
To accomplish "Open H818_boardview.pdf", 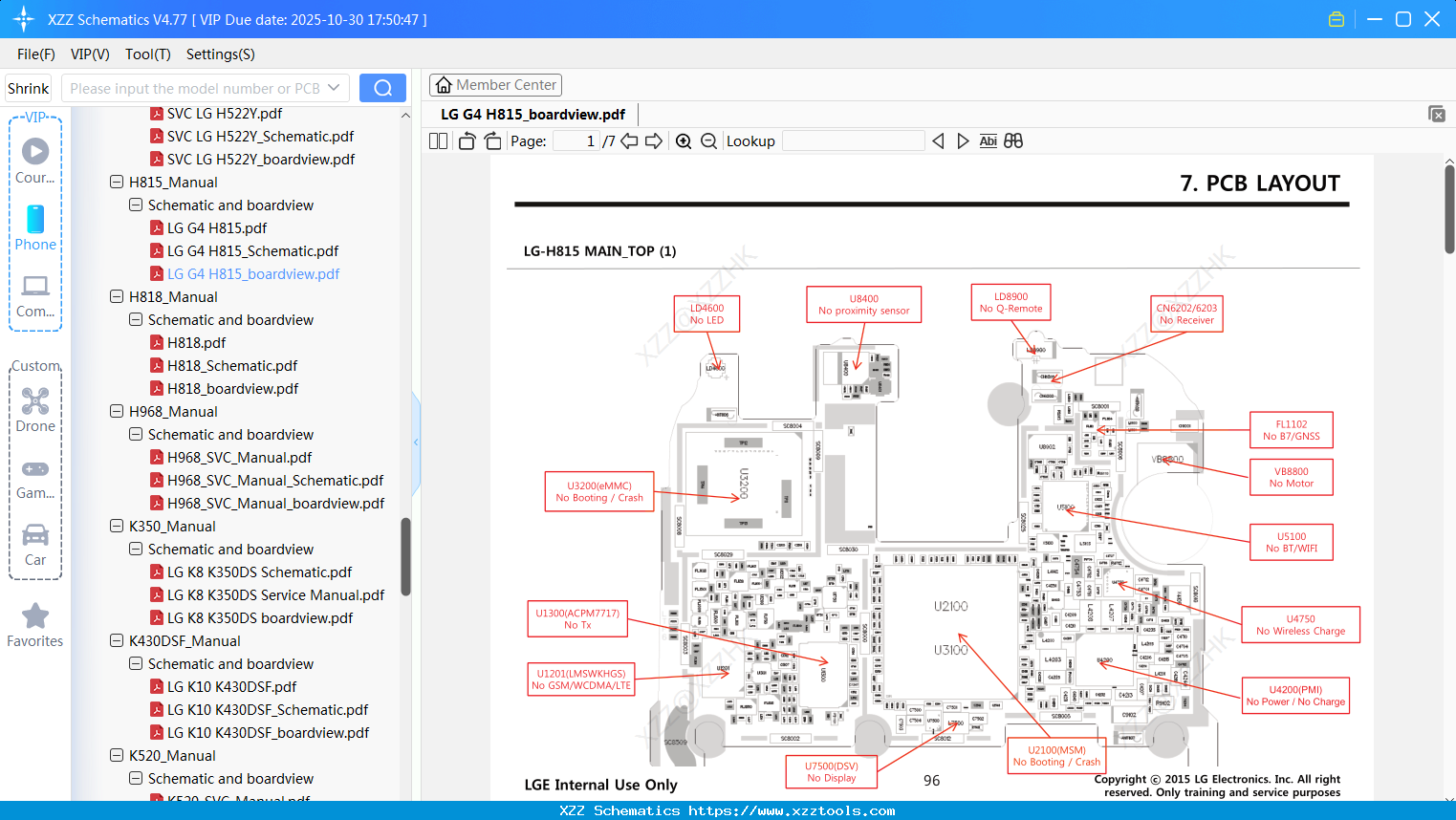I will (x=225, y=388).
